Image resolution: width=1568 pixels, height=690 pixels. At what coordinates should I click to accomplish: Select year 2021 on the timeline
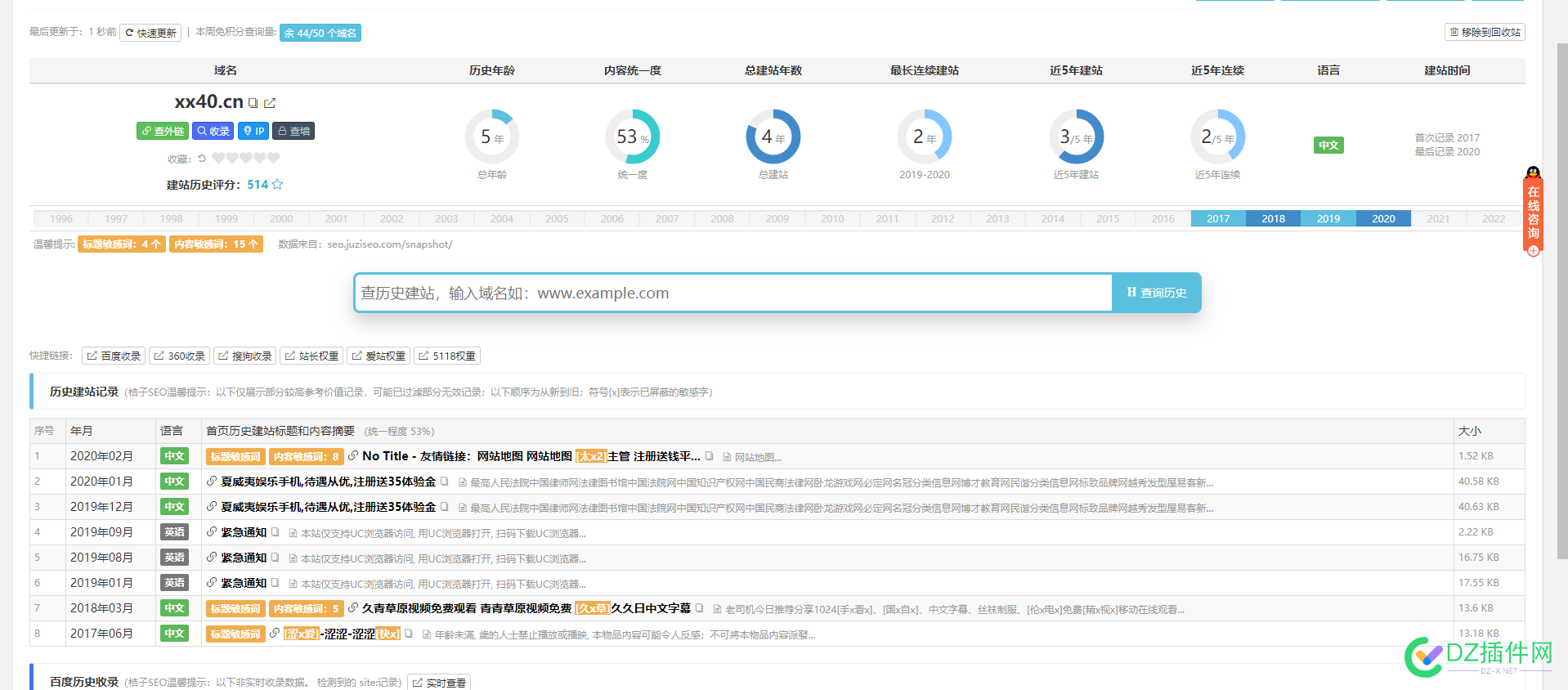tap(1438, 218)
